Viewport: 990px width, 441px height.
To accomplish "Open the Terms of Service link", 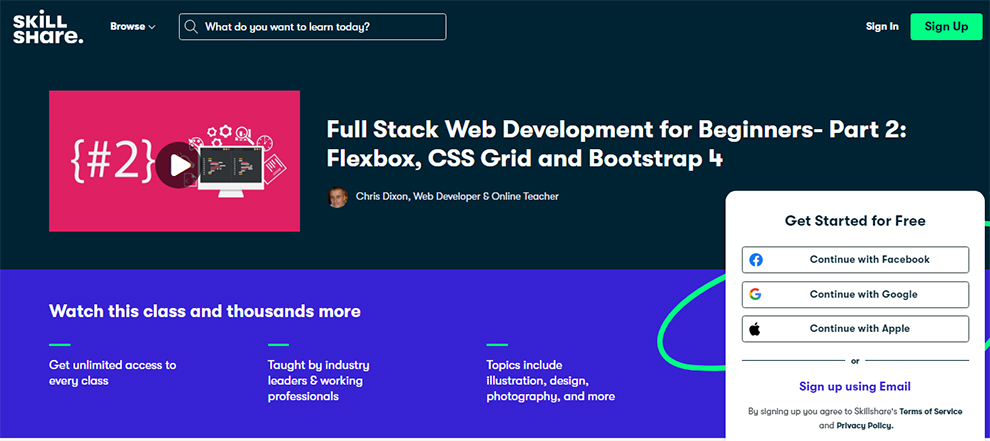I will 931,411.
